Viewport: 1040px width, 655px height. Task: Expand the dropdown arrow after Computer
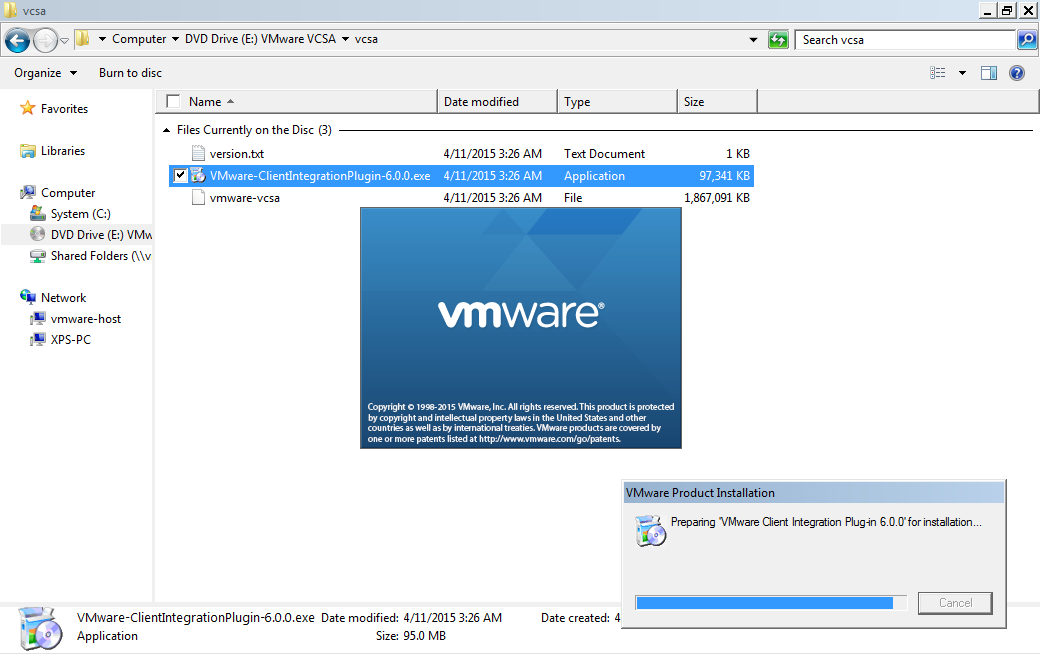175,39
